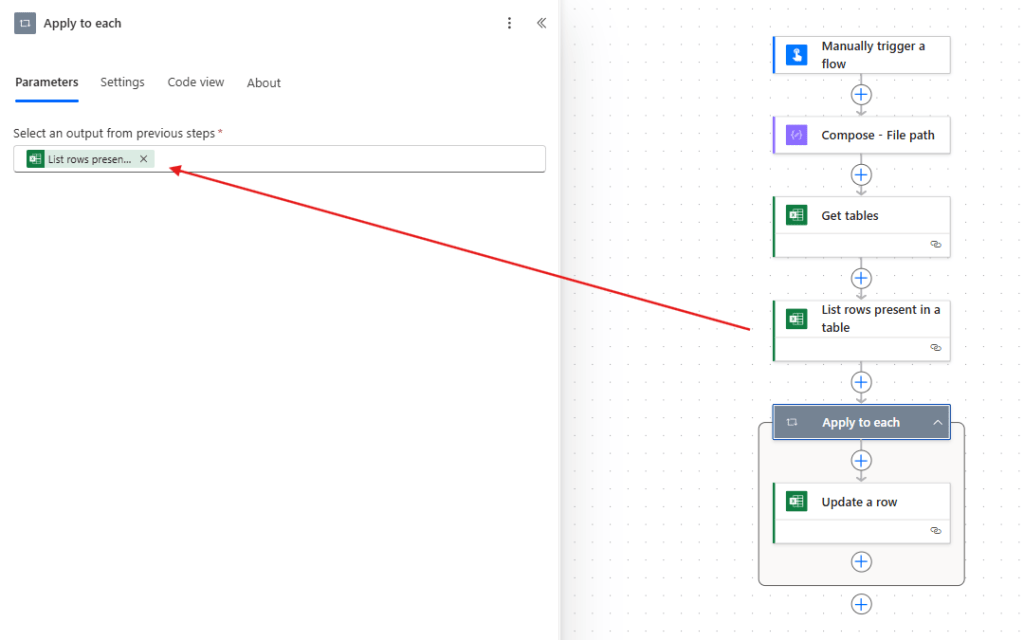View the About tab
This screenshot has height=640, width=1024.
[x=263, y=82]
